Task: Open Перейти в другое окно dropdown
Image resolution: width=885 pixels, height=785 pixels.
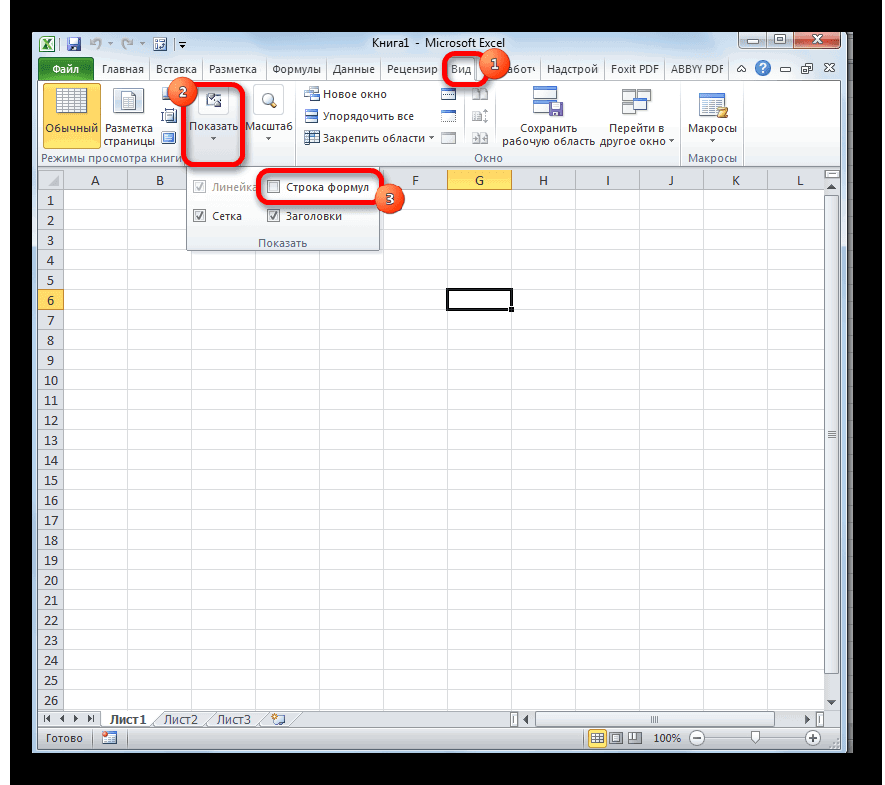Action: (x=637, y=116)
